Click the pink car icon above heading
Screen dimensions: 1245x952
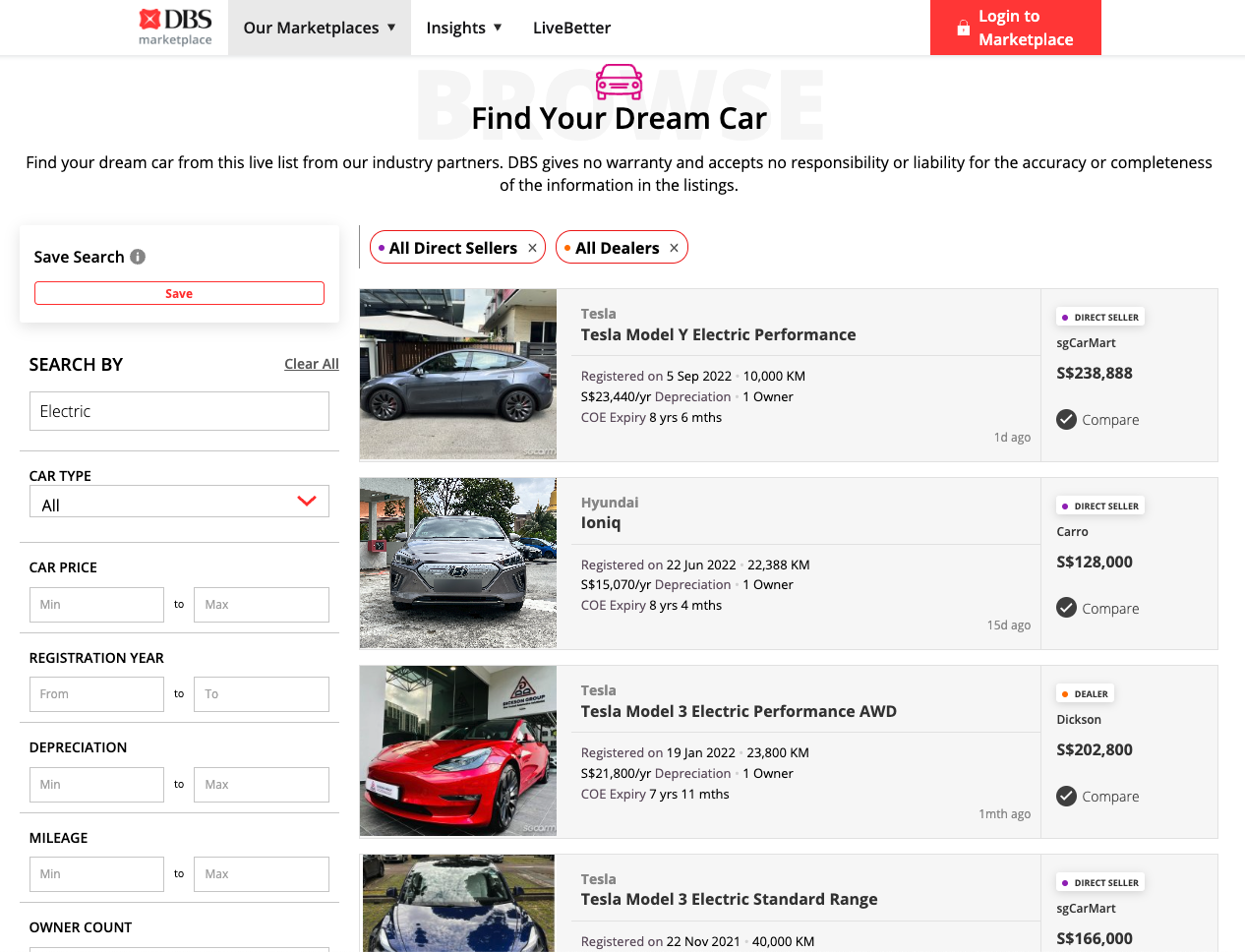click(620, 82)
